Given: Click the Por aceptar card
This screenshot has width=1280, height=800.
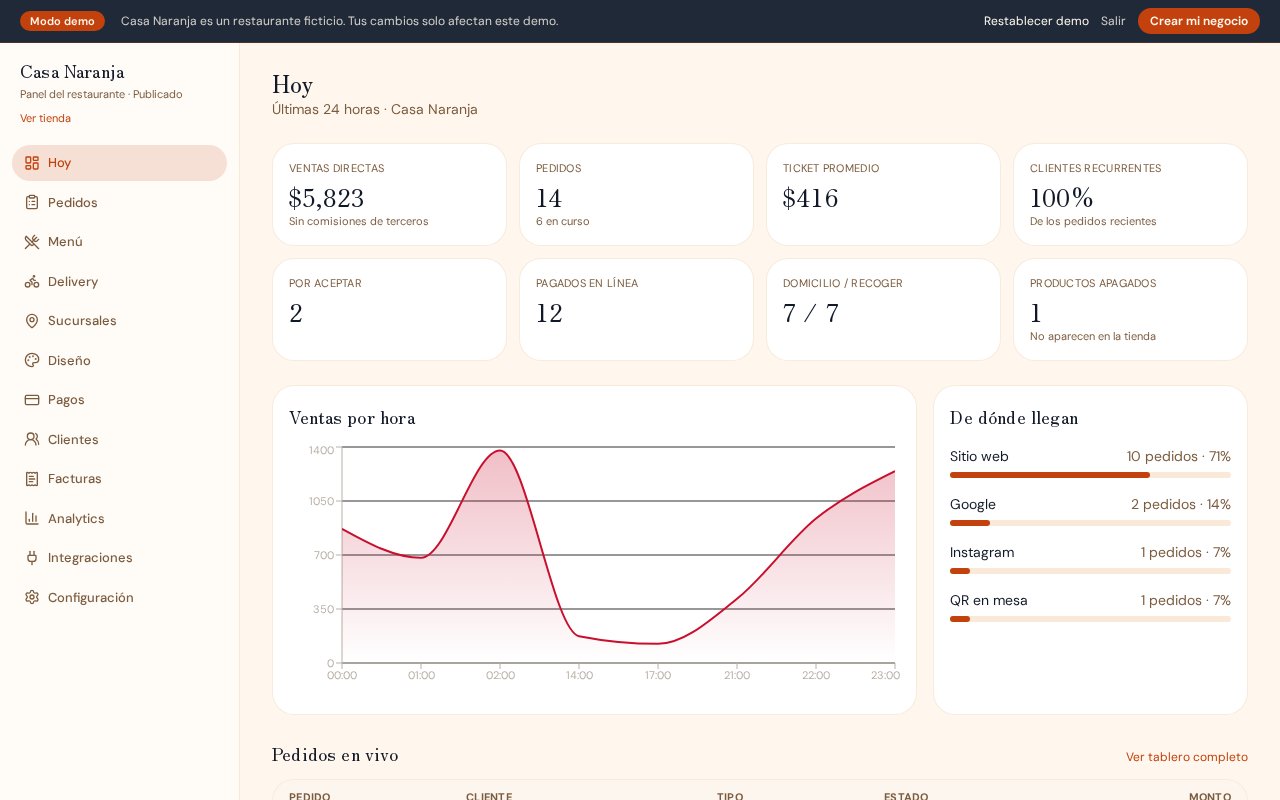Looking at the screenshot, I should 390,310.
